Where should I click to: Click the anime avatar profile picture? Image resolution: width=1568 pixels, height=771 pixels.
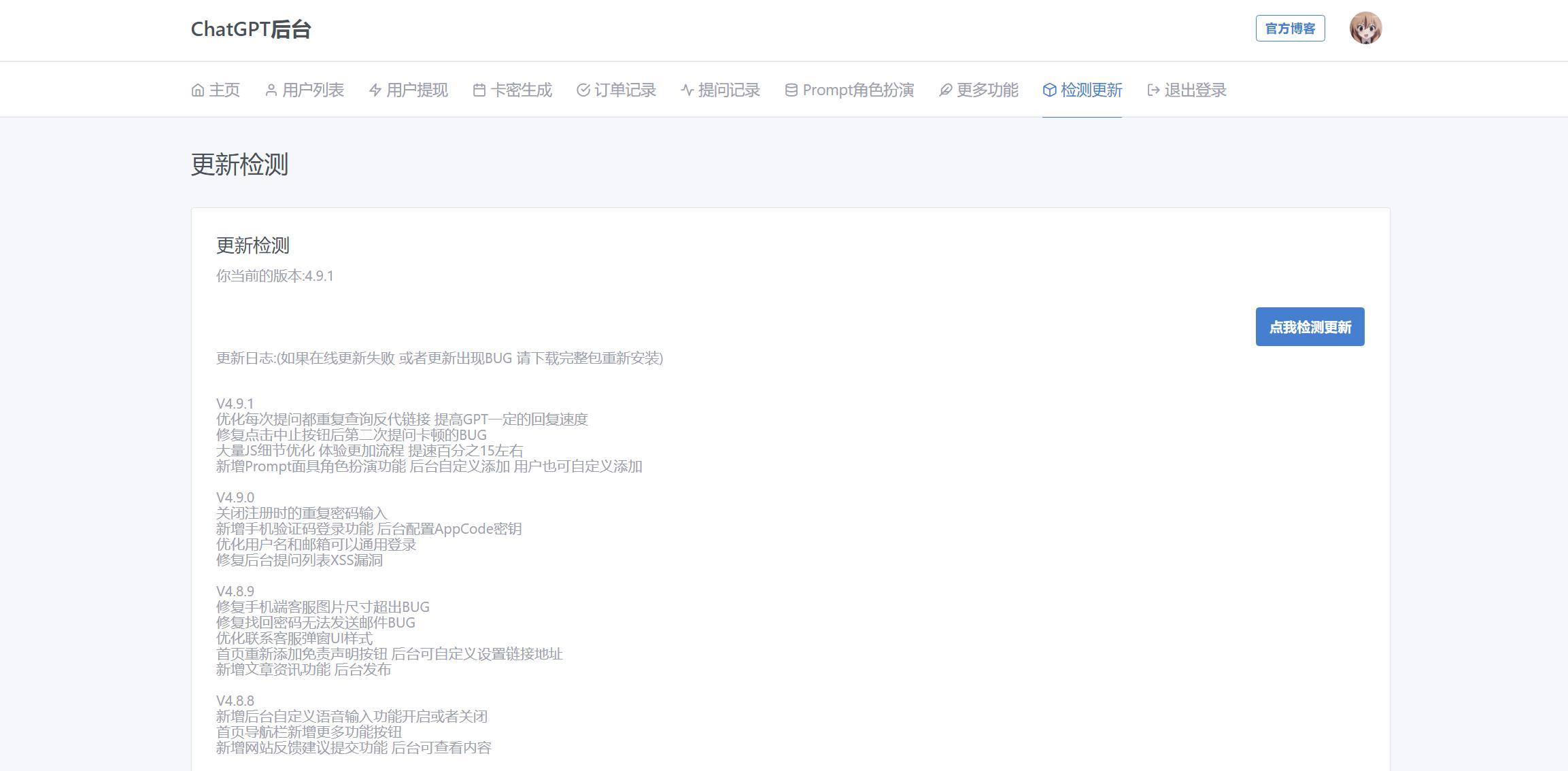tap(1366, 29)
